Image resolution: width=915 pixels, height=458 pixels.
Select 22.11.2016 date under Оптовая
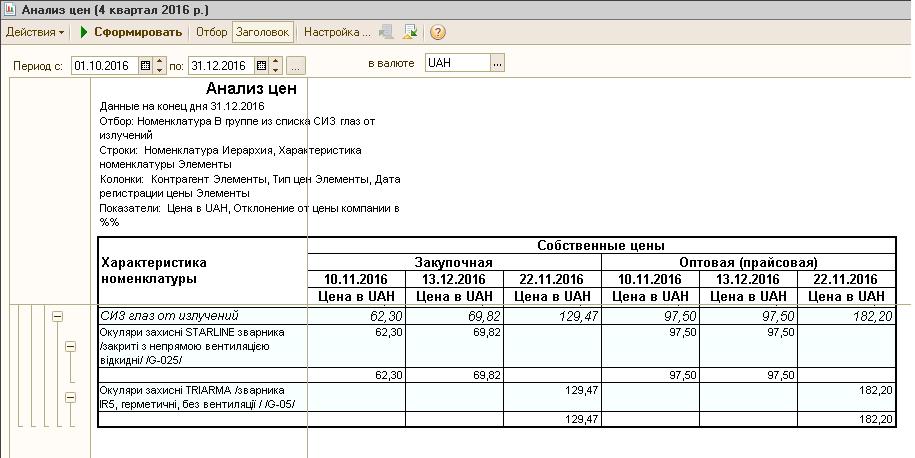tap(846, 279)
